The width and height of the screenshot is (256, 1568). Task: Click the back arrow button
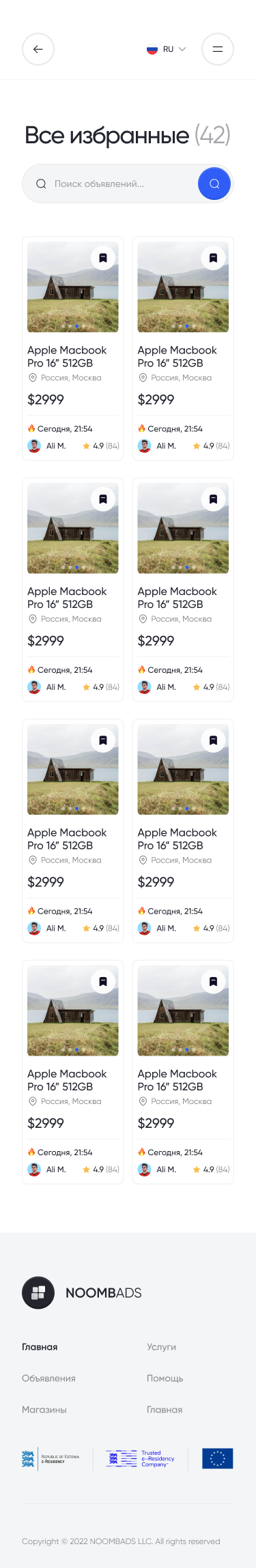pos(38,49)
